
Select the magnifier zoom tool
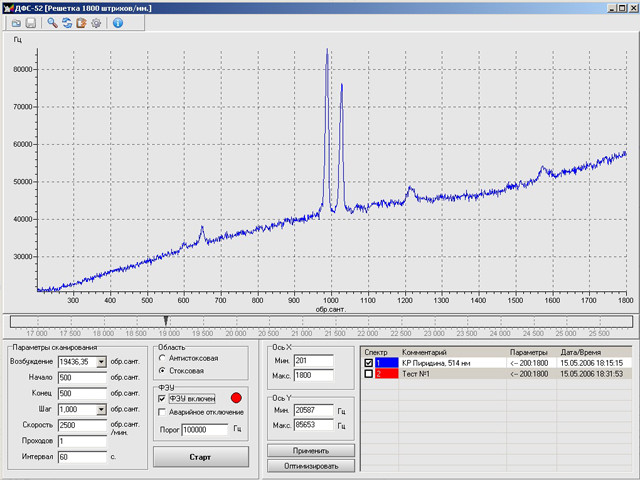52,22
